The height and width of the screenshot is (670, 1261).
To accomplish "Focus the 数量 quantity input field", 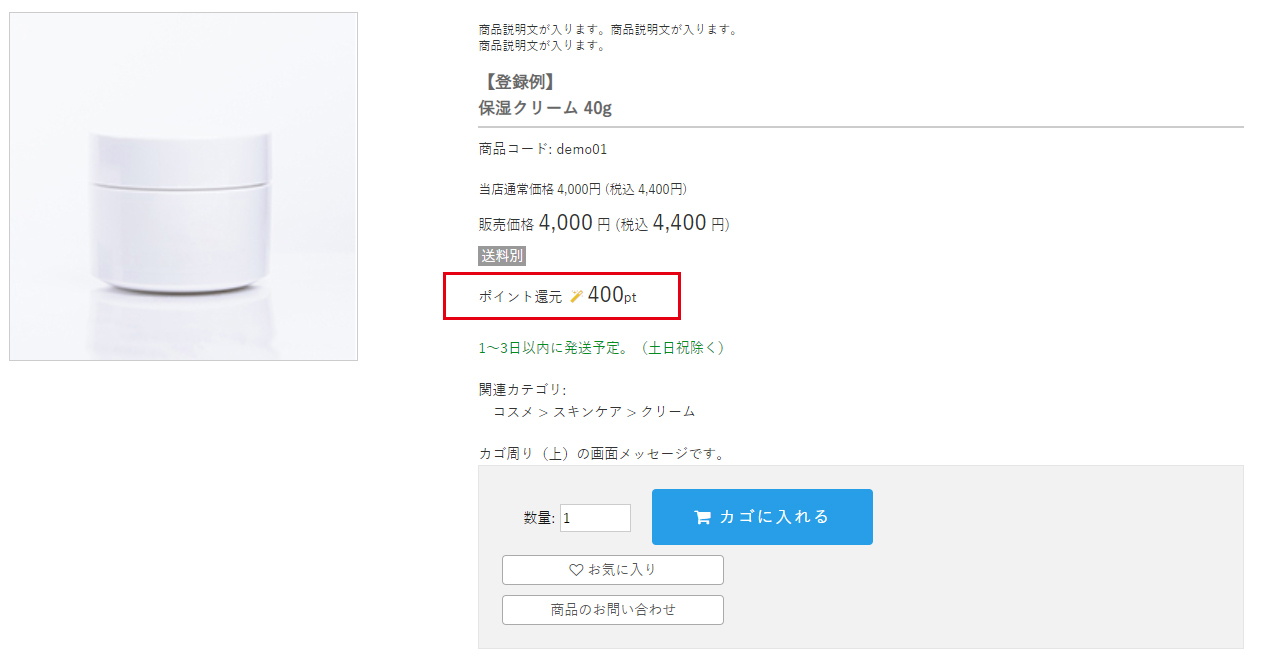I will [595, 518].
